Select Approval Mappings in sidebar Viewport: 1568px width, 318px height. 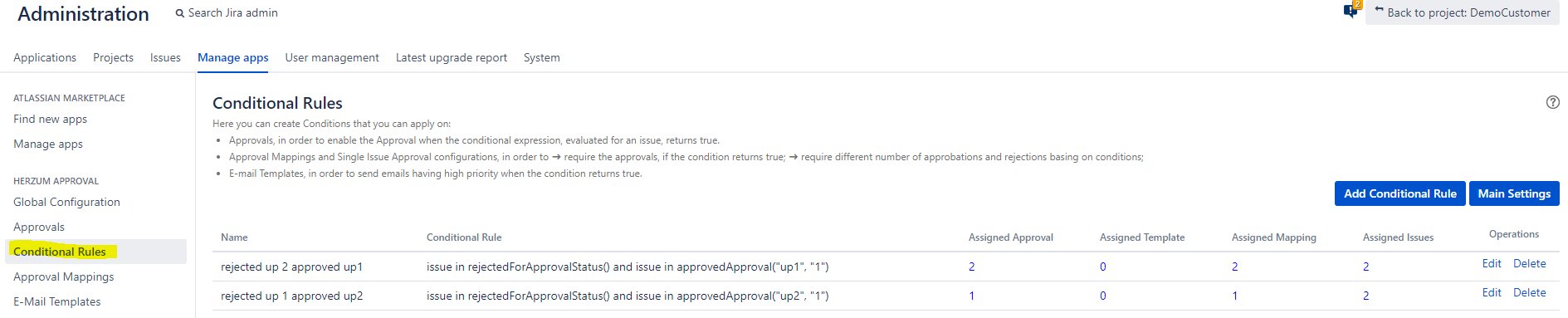tap(64, 276)
